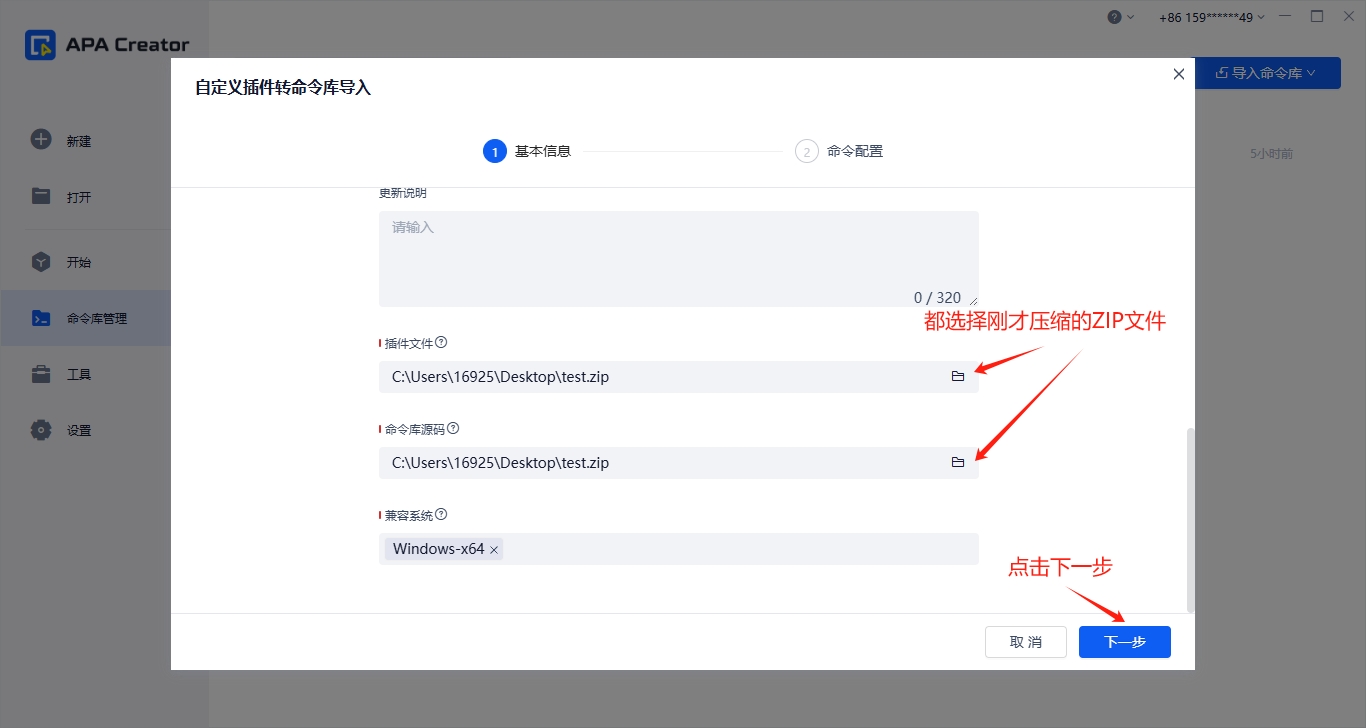
Task: Click the 取消 button
Action: click(1025, 642)
